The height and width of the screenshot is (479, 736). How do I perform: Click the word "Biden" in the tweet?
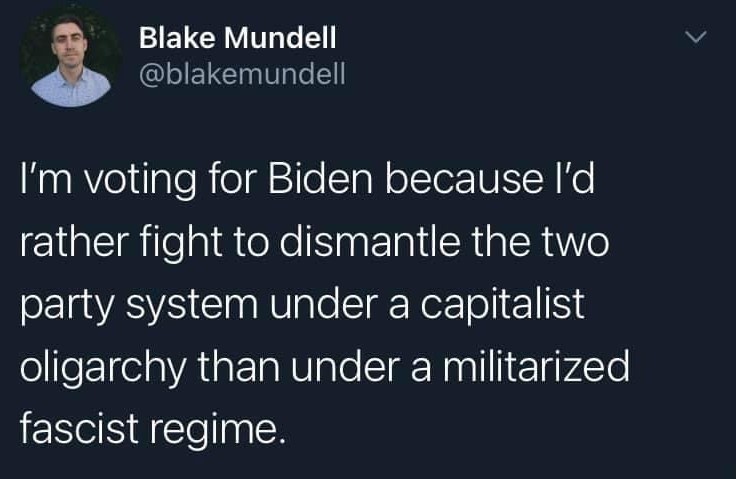(321, 179)
